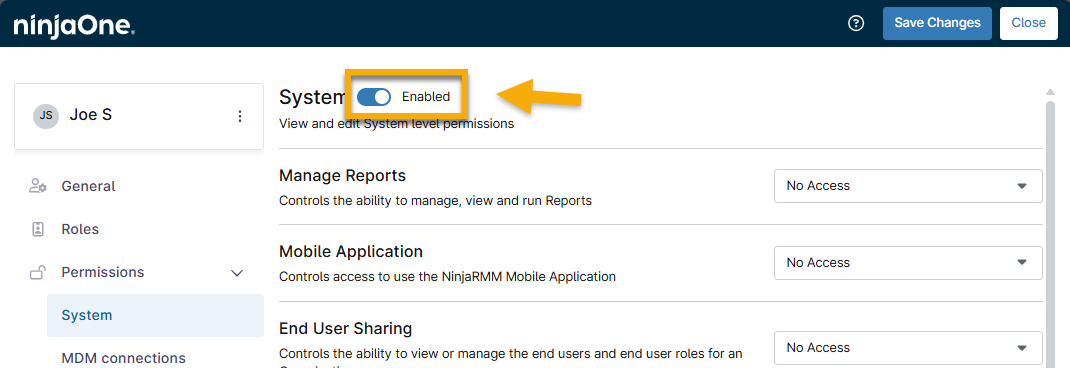Screen dimensions: 1070x368
Task: Click 'Controls the ability to manage, view and run Reports'
Action: (435, 201)
